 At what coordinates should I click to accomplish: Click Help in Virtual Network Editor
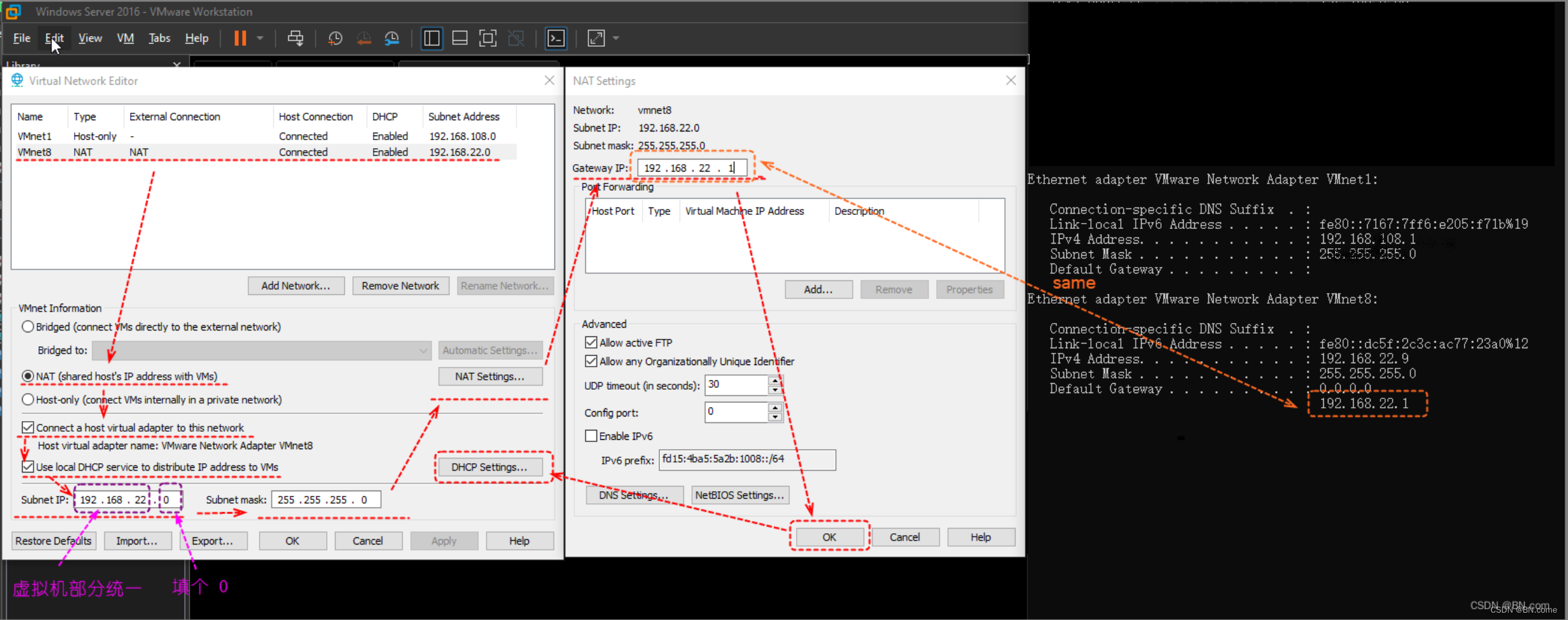[519, 541]
